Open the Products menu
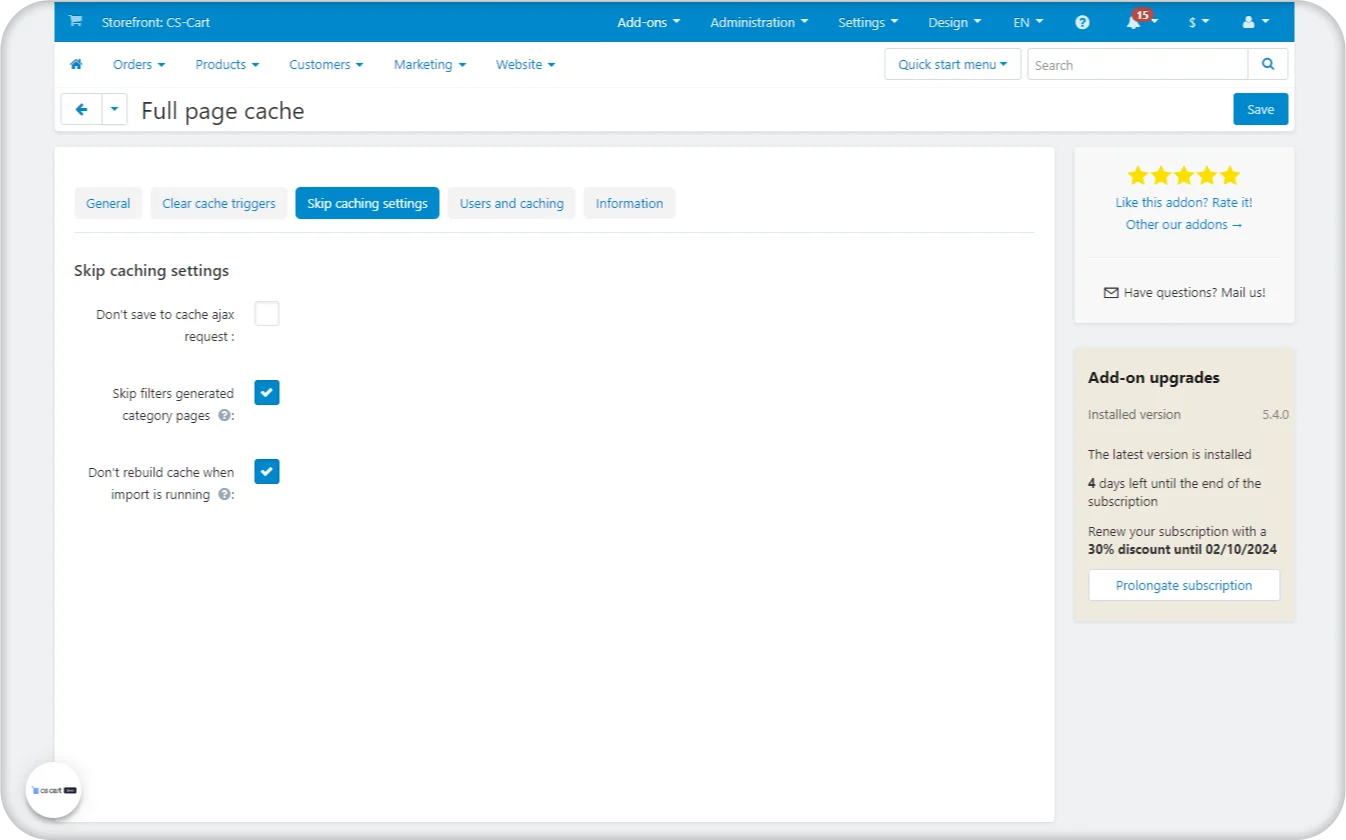Screen dimensions: 1346x840 coord(227,64)
